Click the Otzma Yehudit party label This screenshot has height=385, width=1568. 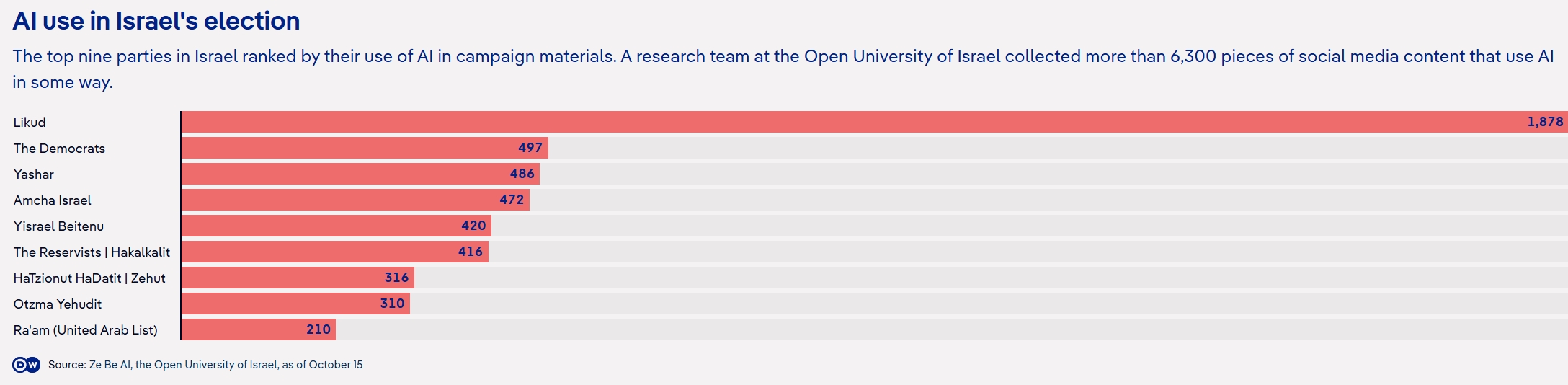click(x=58, y=304)
